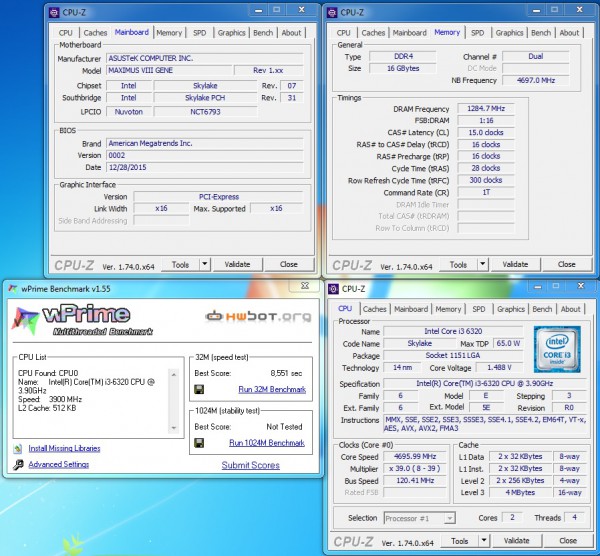
Task: Click the wPrime colorful logo
Action: coord(25,321)
